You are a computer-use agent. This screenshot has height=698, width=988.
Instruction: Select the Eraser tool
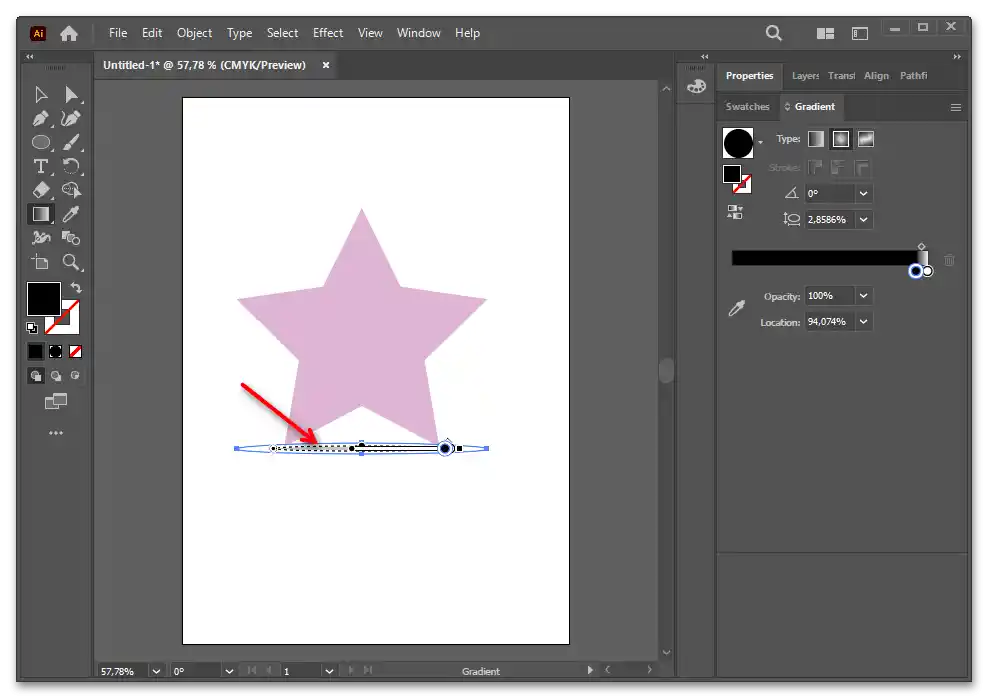tap(40, 190)
